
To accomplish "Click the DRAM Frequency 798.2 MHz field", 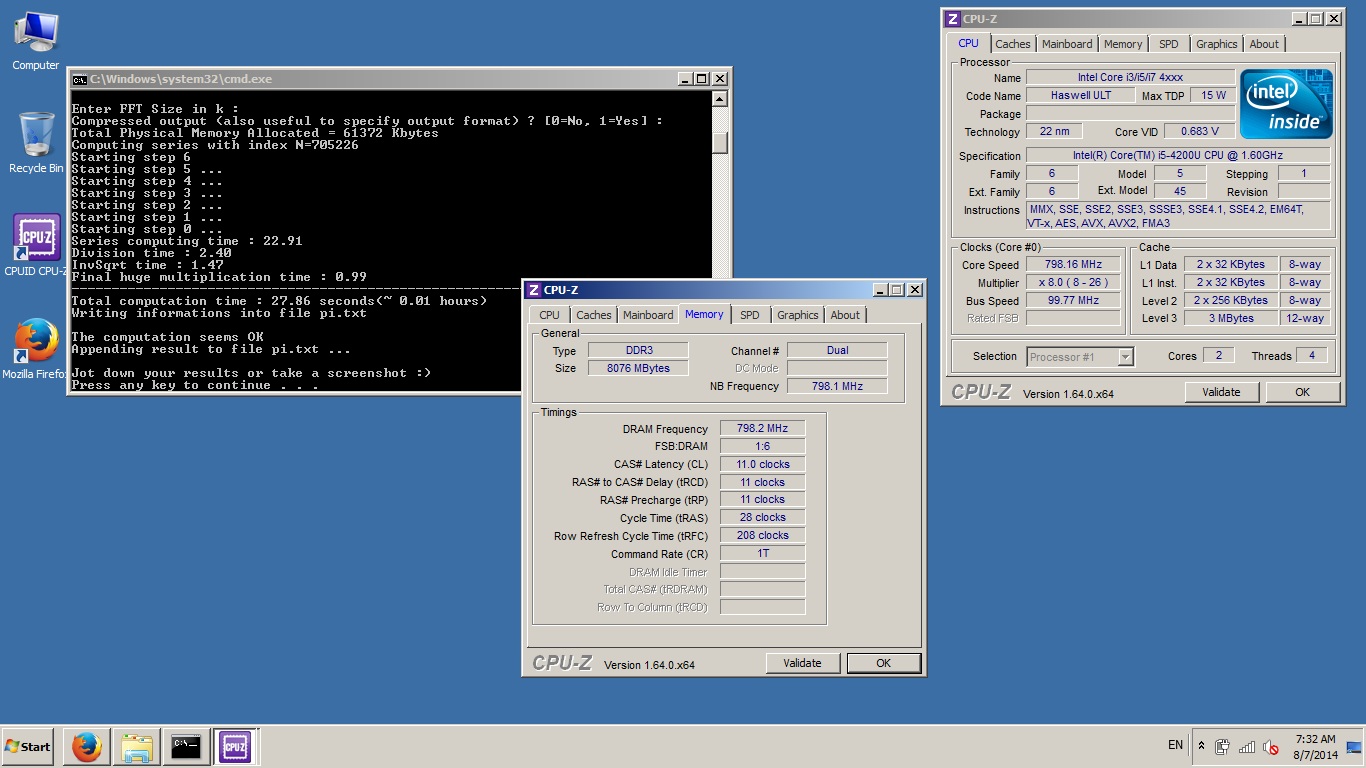I will (x=762, y=428).
